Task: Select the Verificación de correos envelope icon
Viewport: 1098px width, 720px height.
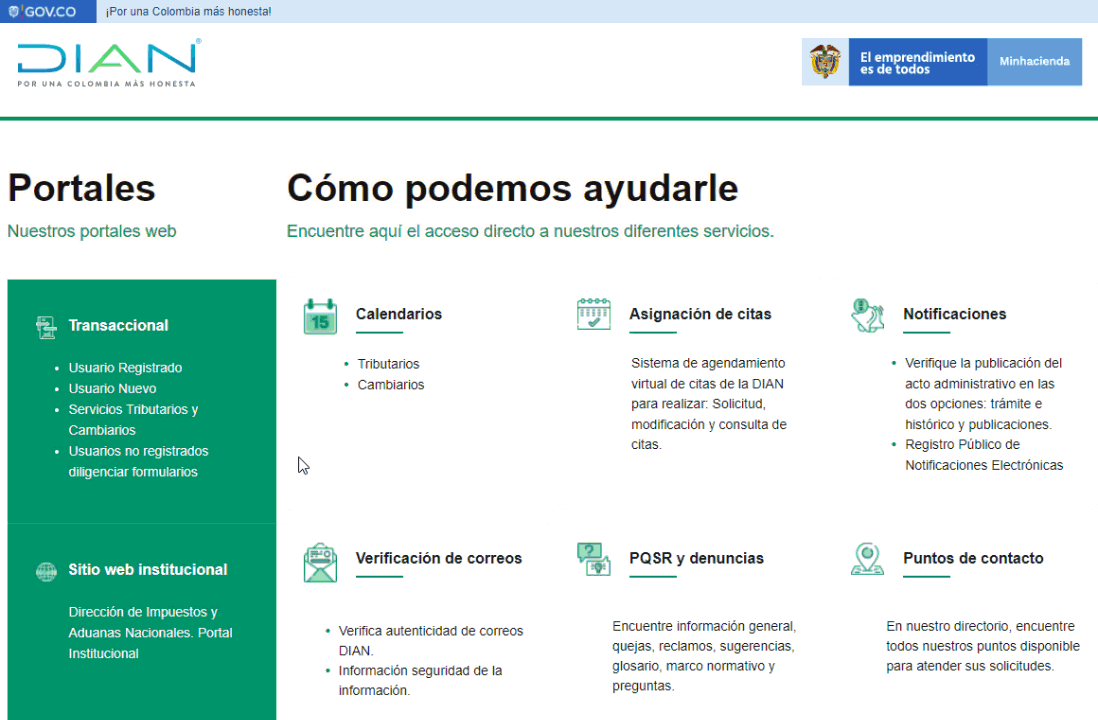Action: [x=320, y=561]
